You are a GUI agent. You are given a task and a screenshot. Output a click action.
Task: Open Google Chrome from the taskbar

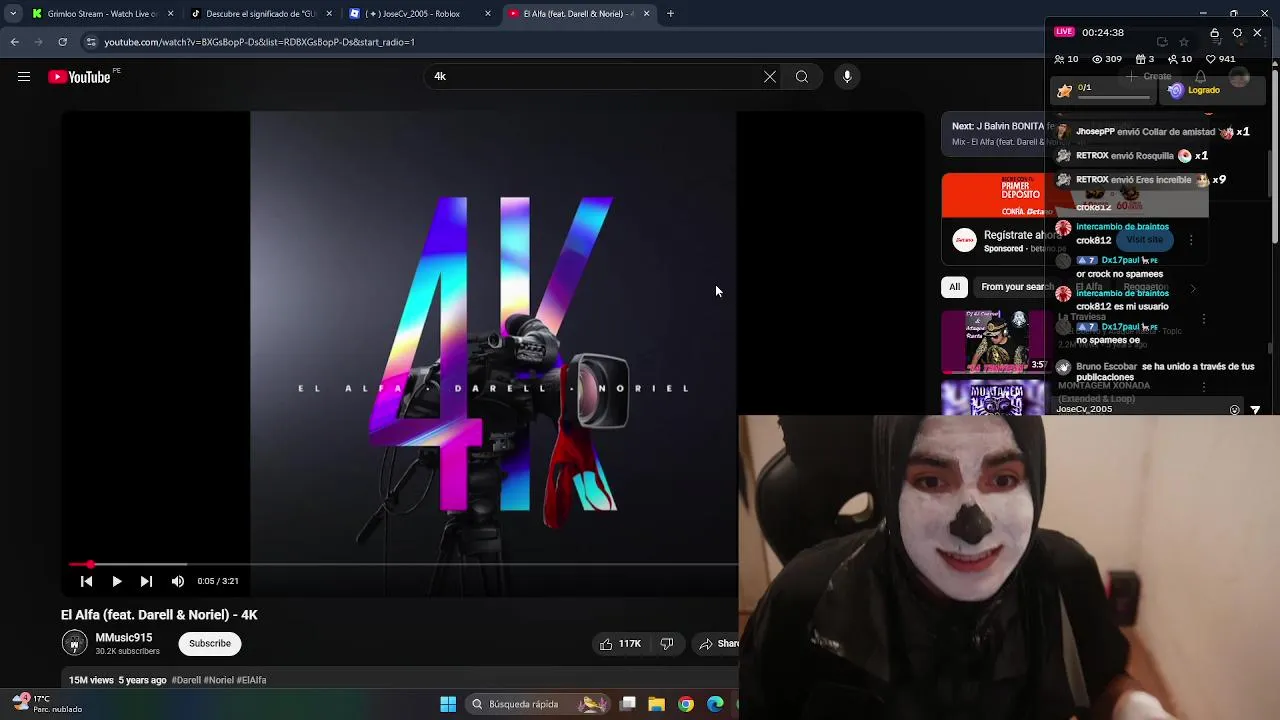[x=686, y=704]
